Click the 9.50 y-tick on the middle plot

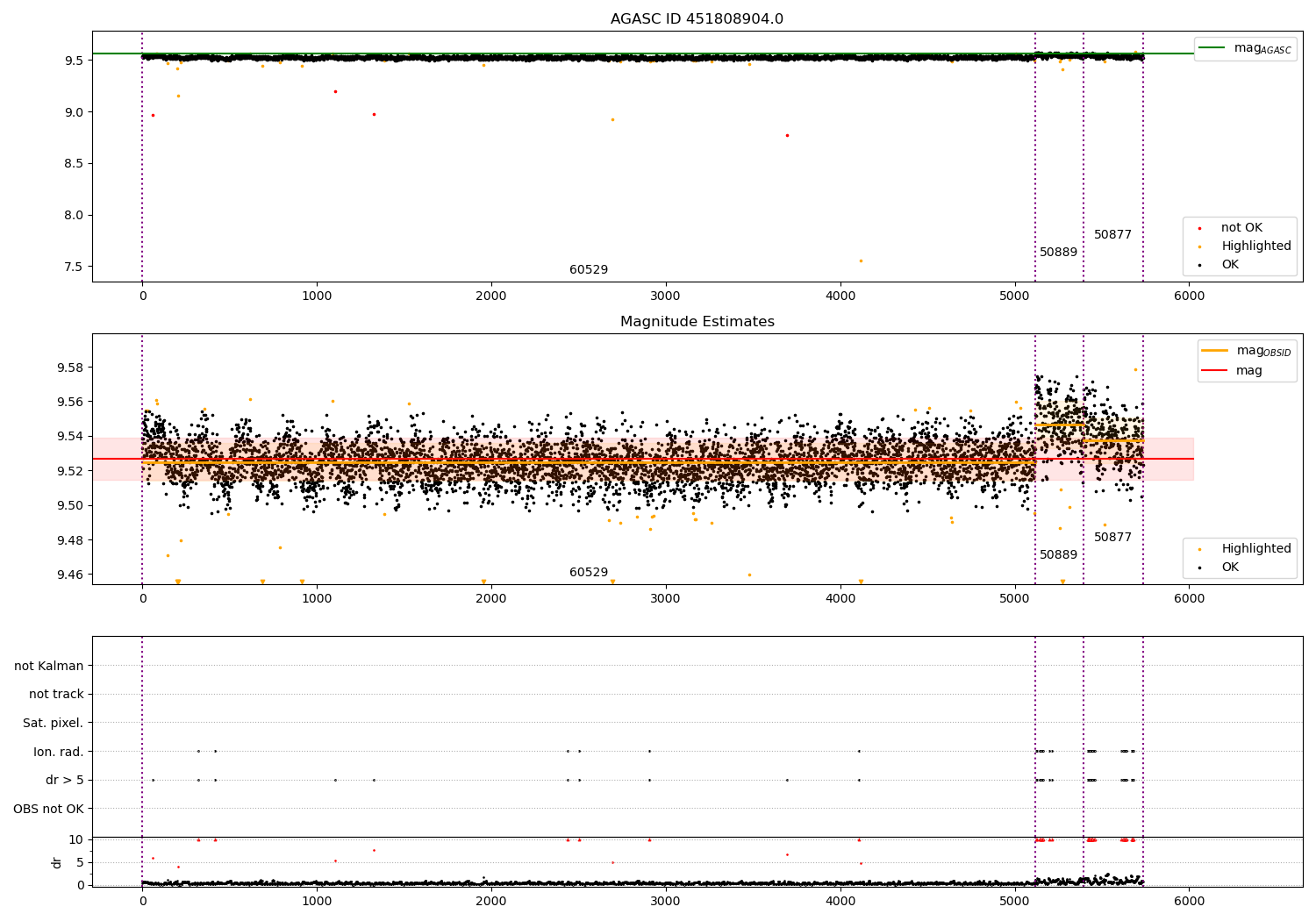click(x=71, y=505)
